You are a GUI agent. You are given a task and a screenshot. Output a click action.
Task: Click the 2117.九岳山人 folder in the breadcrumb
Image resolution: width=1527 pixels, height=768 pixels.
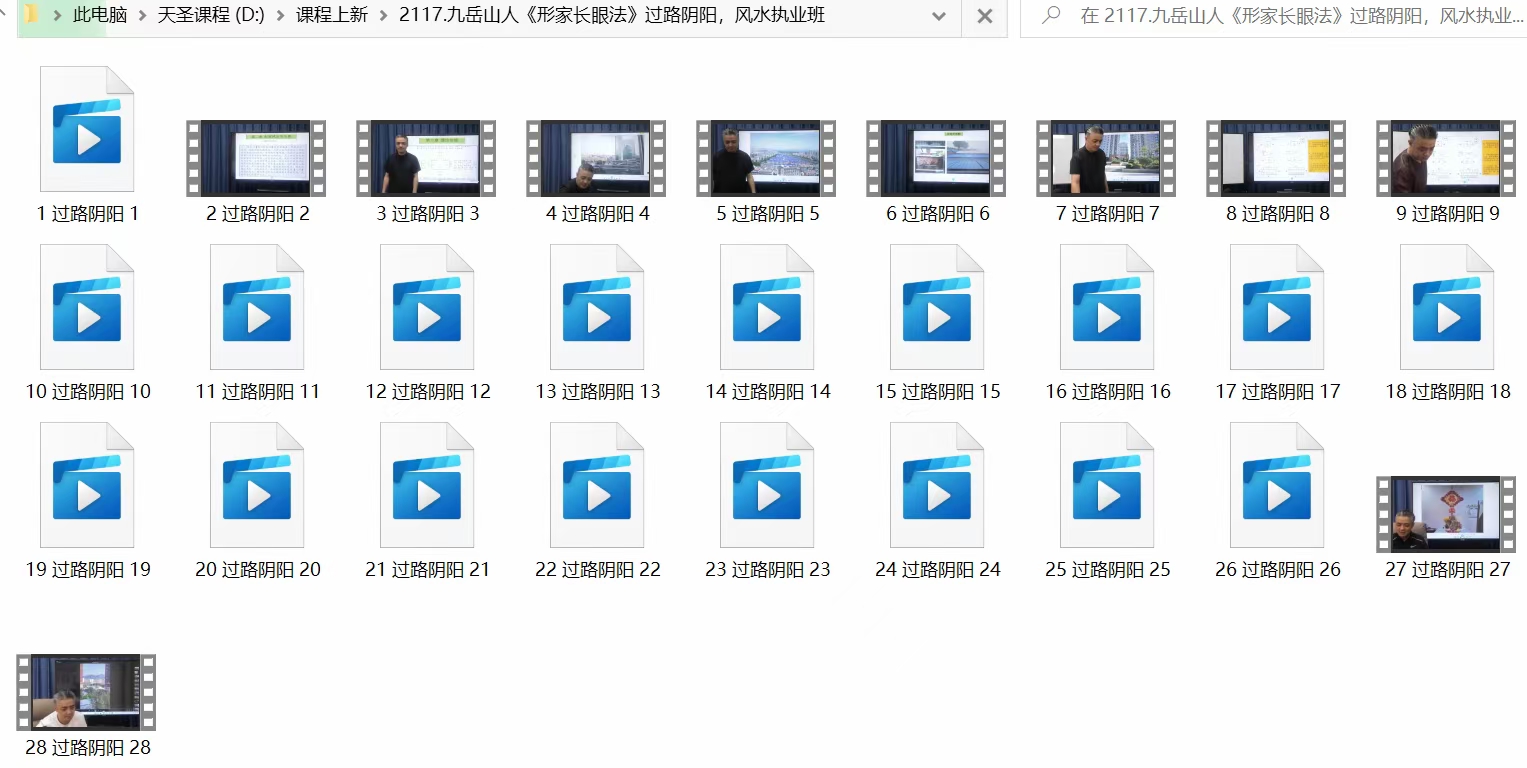[612, 16]
